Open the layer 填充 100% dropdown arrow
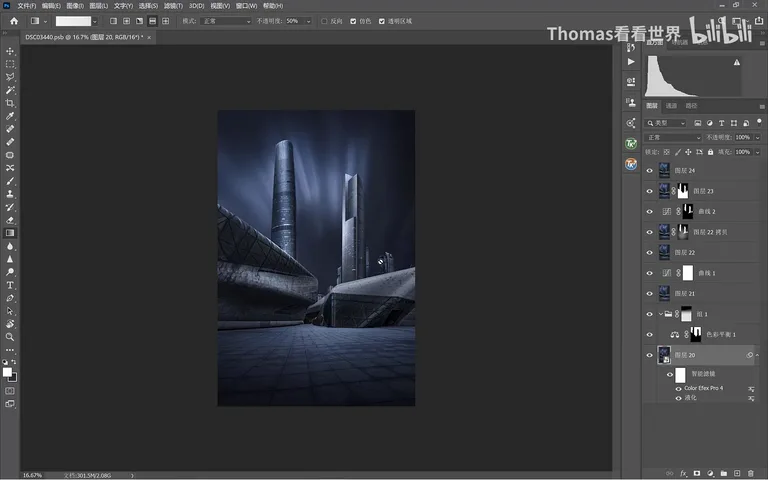Screen dimensions: 768x480 coord(757,152)
